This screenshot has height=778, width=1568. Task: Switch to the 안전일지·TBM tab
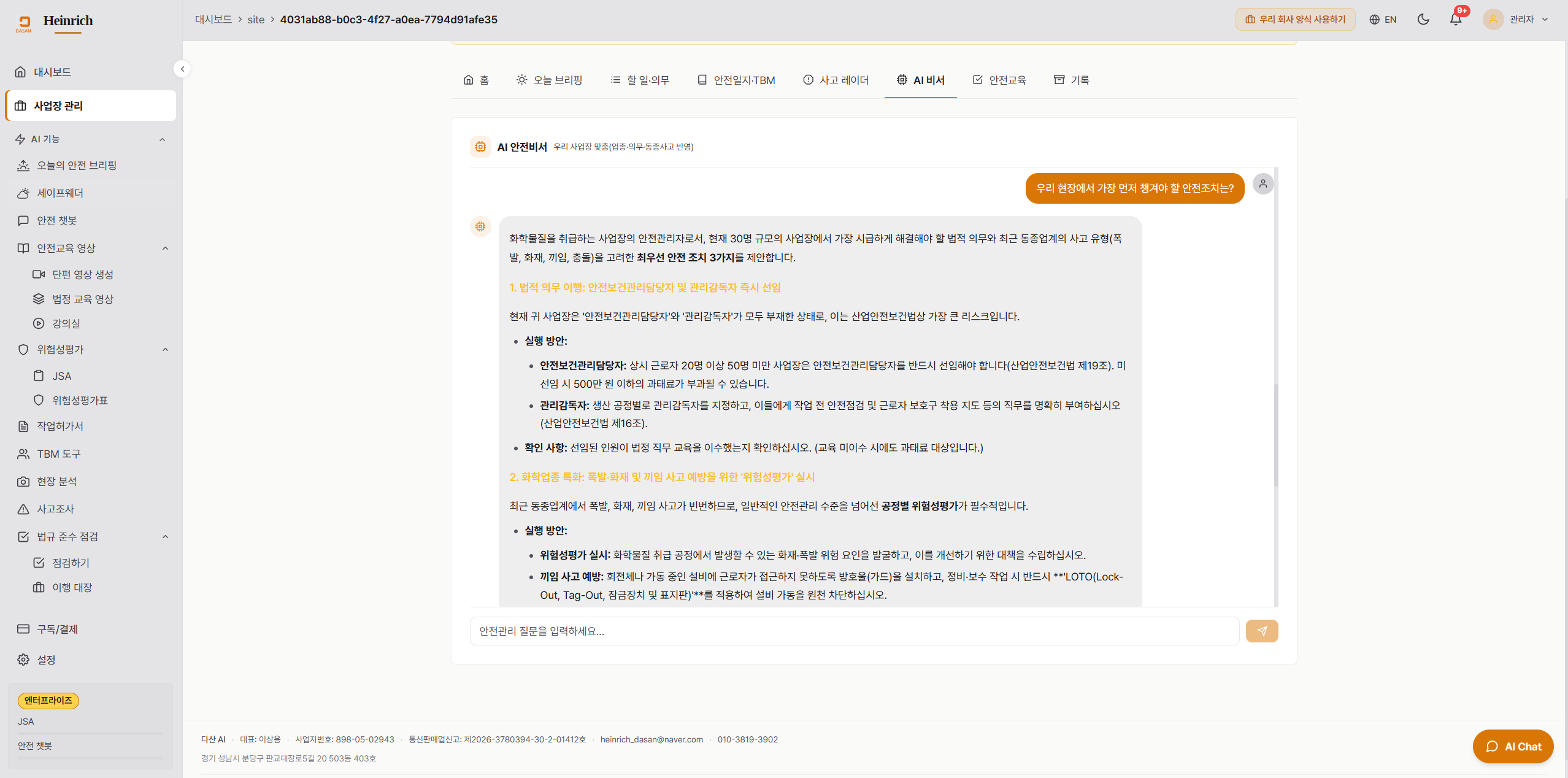pos(736,80)
